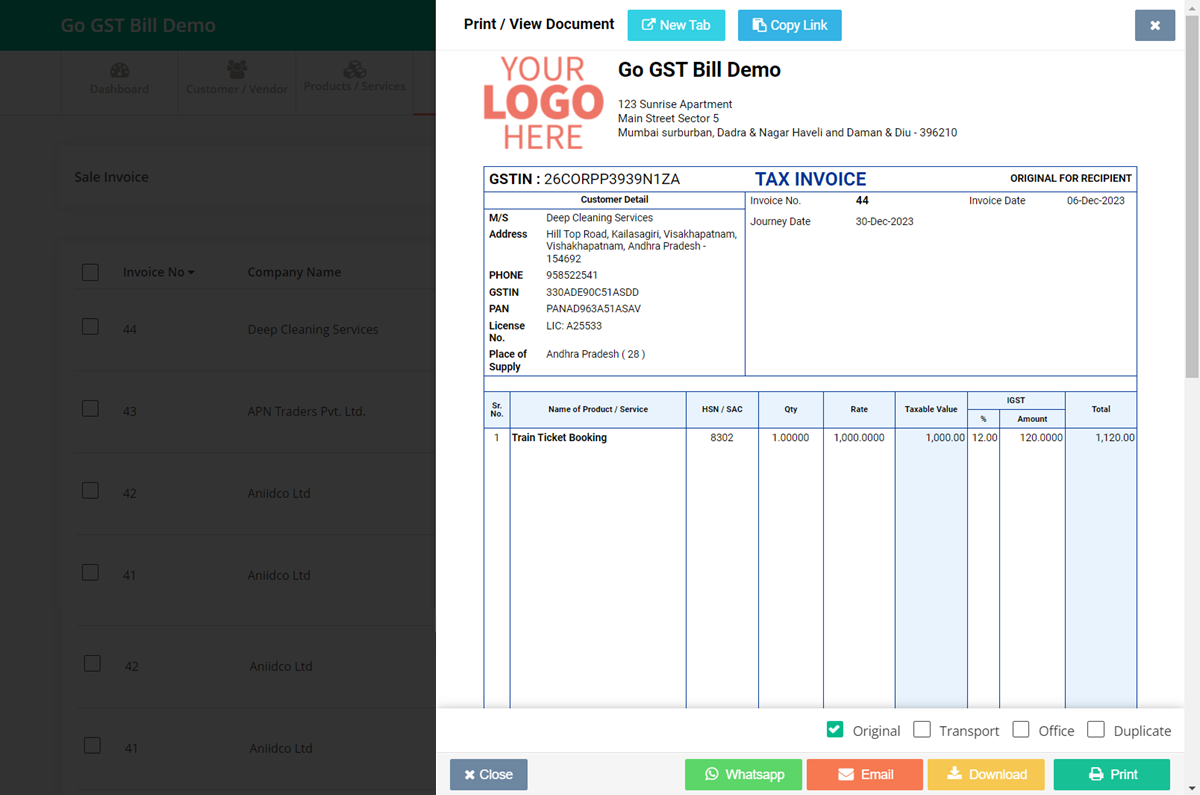The height and width of the screenshot is (795, 1200).
Task: Close the document panel with X icon
Action: (x=1154, y=26)
